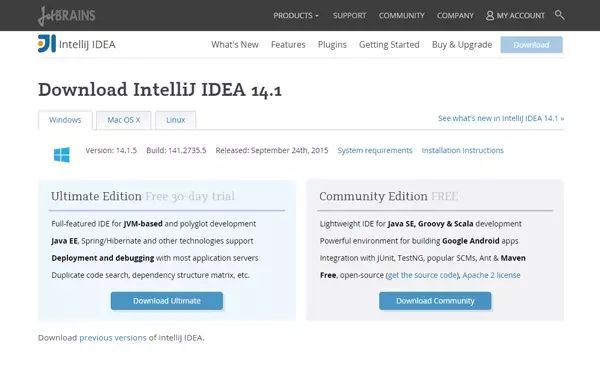Open the Community menu item
600x379 pixels.
tap(402, 16)
